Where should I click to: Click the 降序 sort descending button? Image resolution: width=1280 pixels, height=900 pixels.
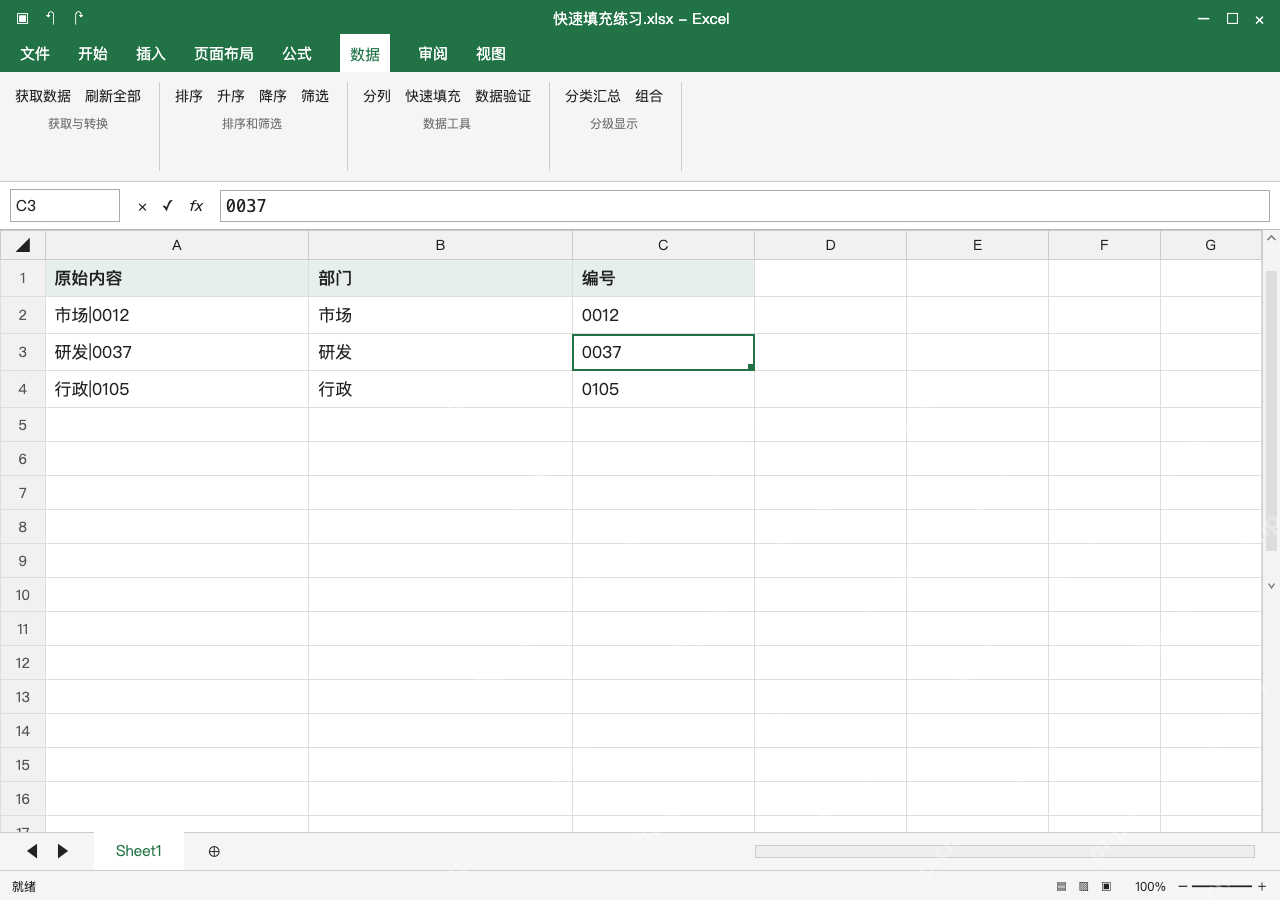(x=273, y=96)
